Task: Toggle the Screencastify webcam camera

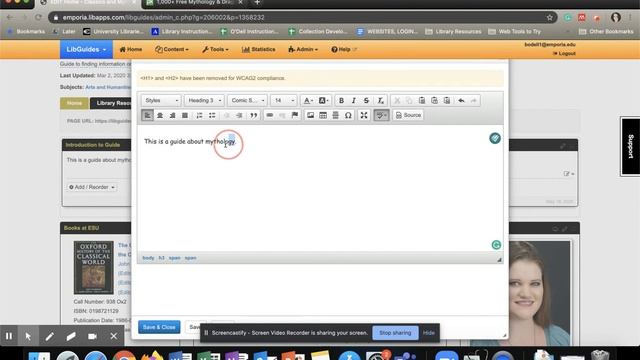Action: tap(92, 336)
